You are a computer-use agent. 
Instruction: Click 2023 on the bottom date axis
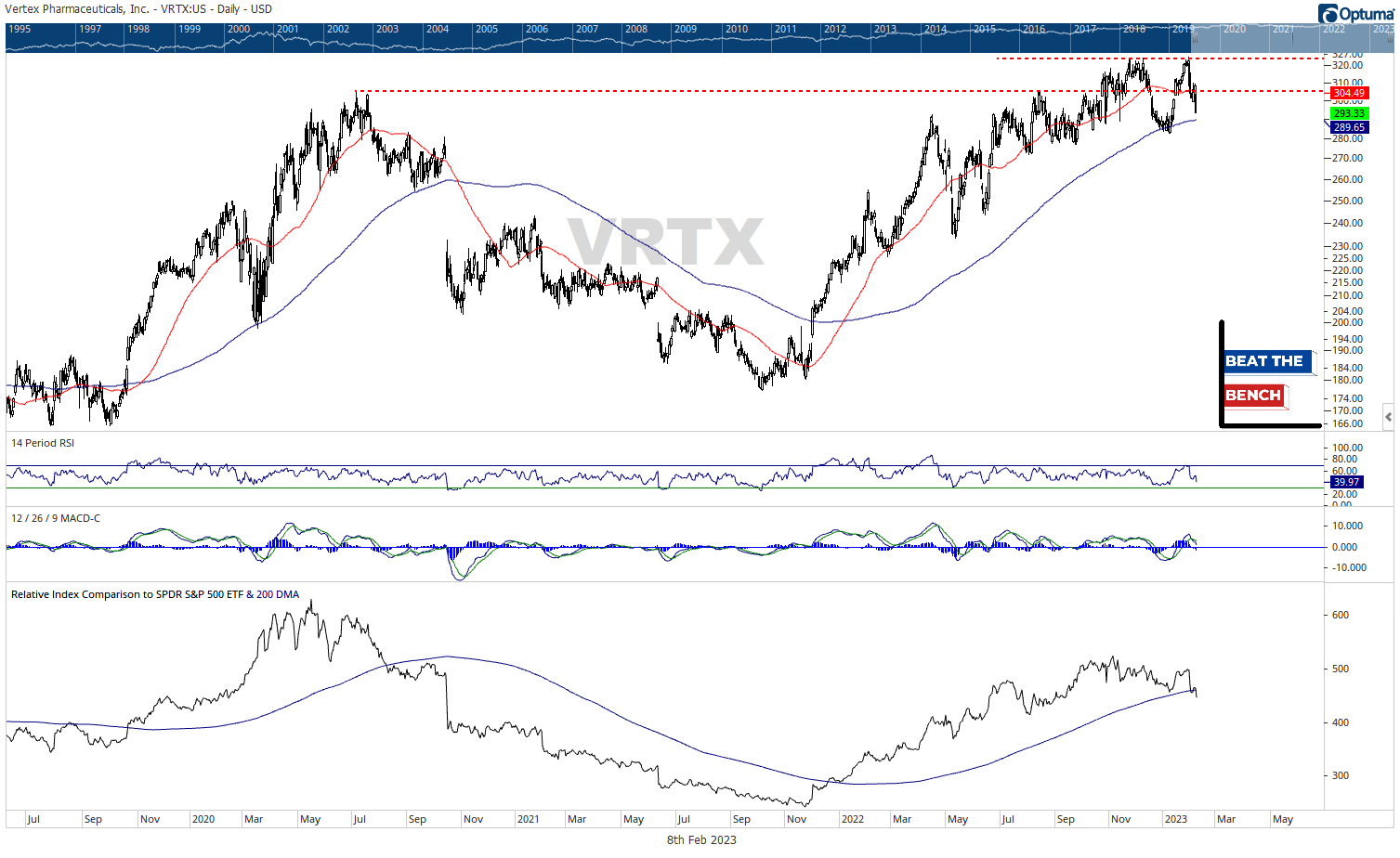1175,819
